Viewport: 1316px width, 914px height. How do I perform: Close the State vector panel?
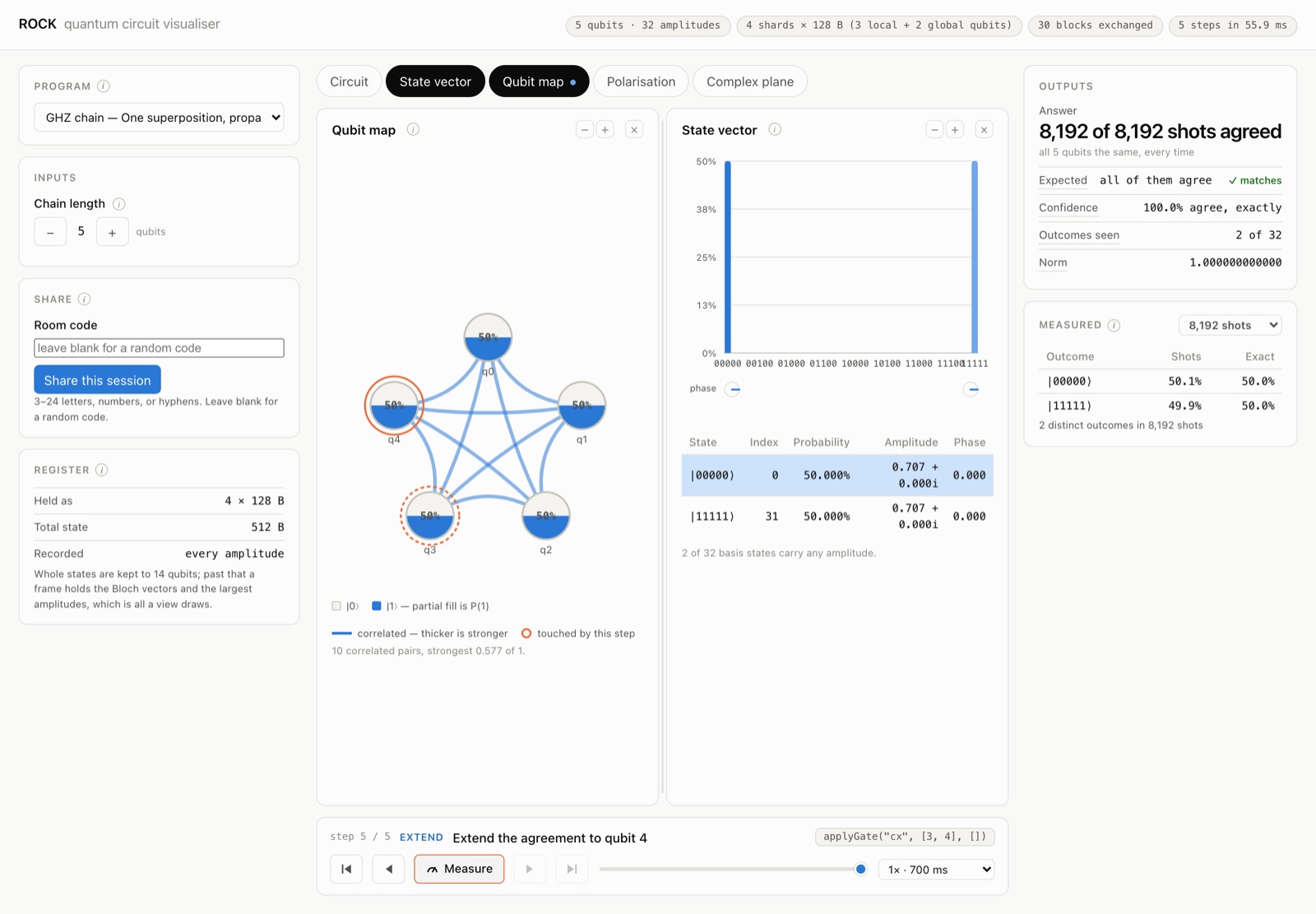tap(984, 129)
